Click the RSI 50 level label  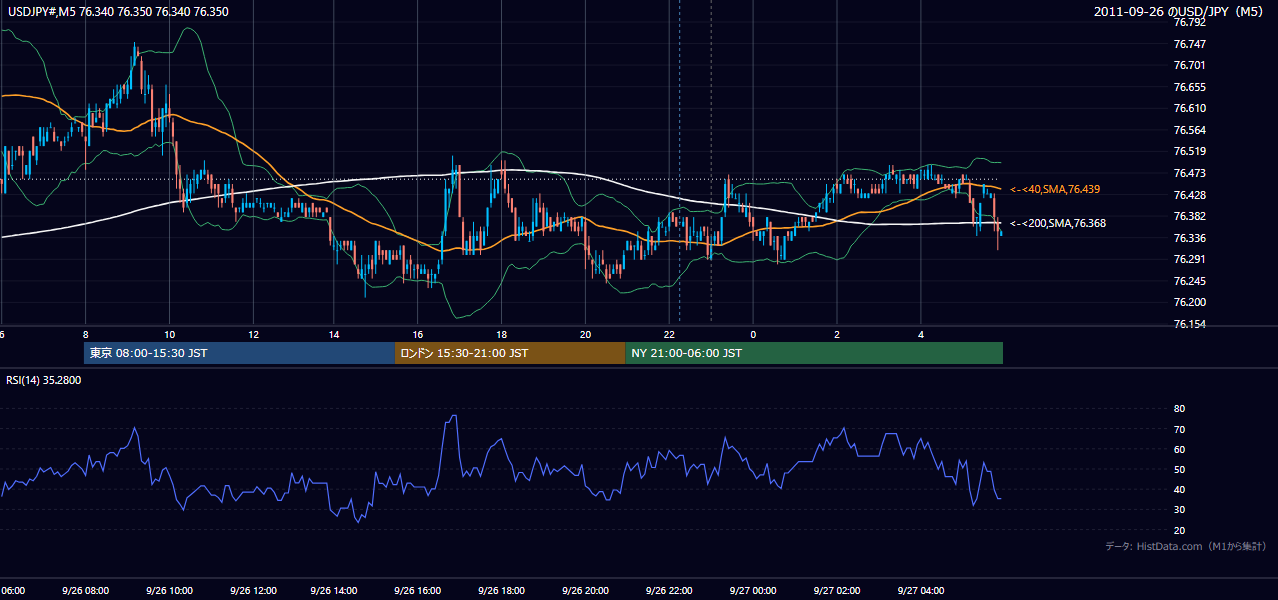[x=1179, y=469]
